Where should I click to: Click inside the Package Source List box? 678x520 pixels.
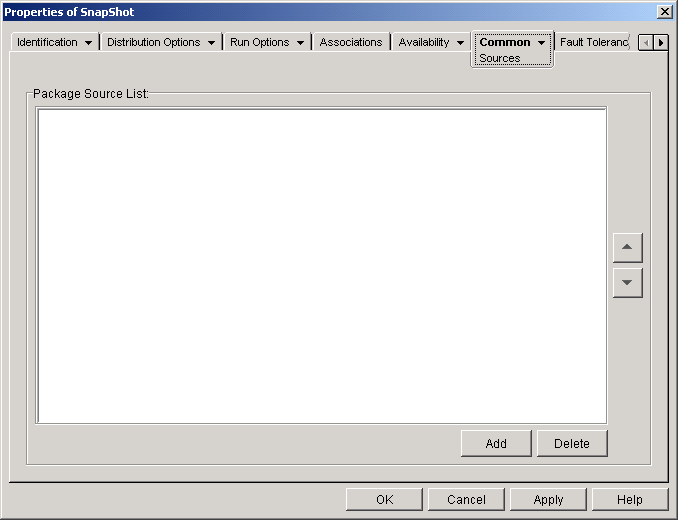321,265
